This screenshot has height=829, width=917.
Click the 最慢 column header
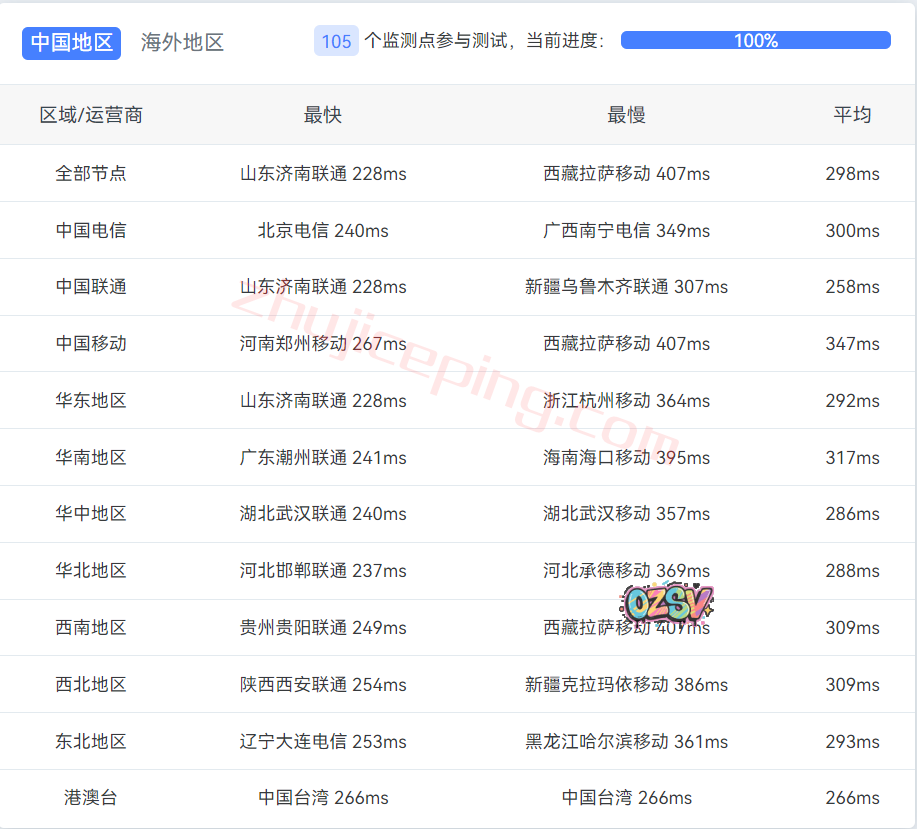point(626,115)
